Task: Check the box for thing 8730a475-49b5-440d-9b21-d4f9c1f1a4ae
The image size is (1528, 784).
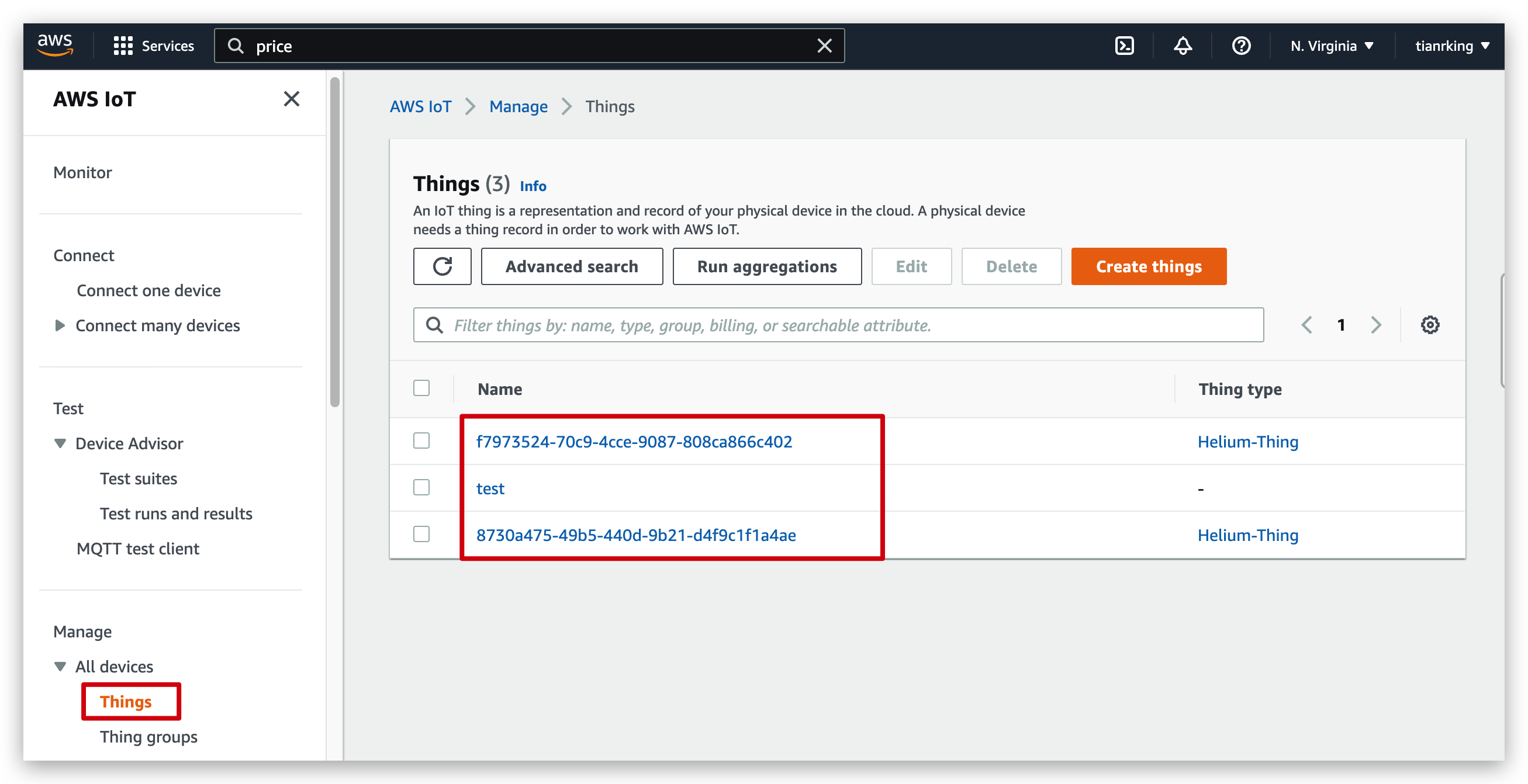Action: (421, 535)
